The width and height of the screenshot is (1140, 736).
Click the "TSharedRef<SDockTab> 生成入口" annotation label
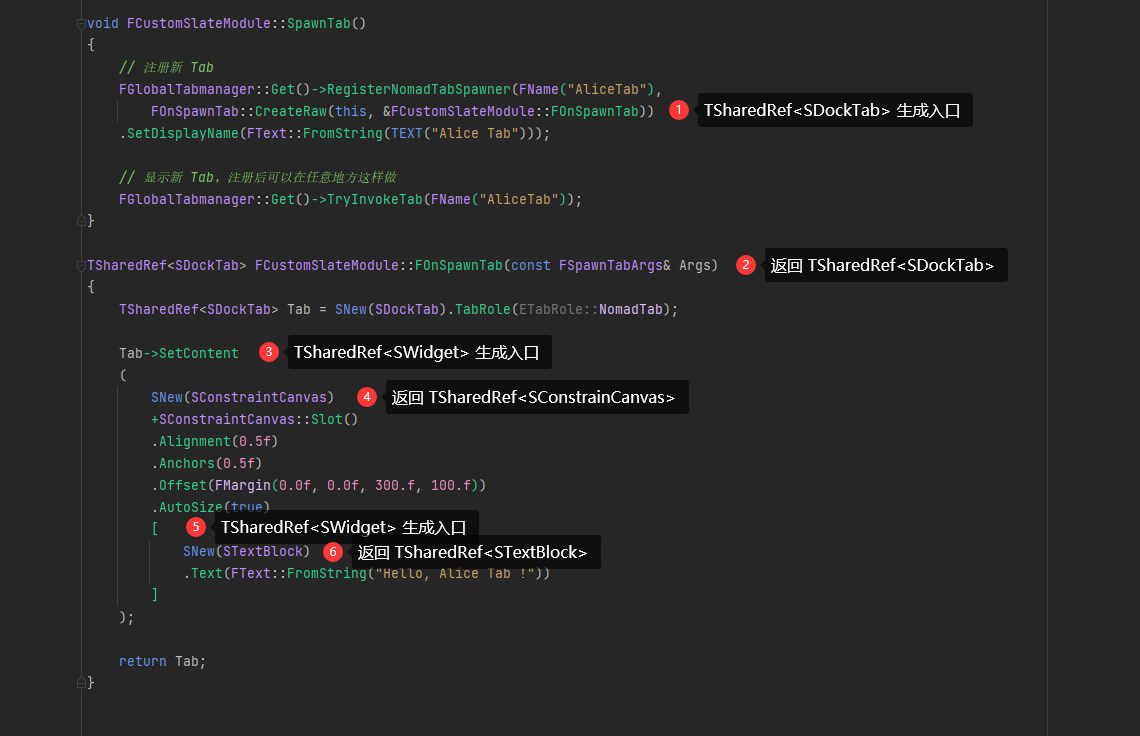click(x=834, y=111)
